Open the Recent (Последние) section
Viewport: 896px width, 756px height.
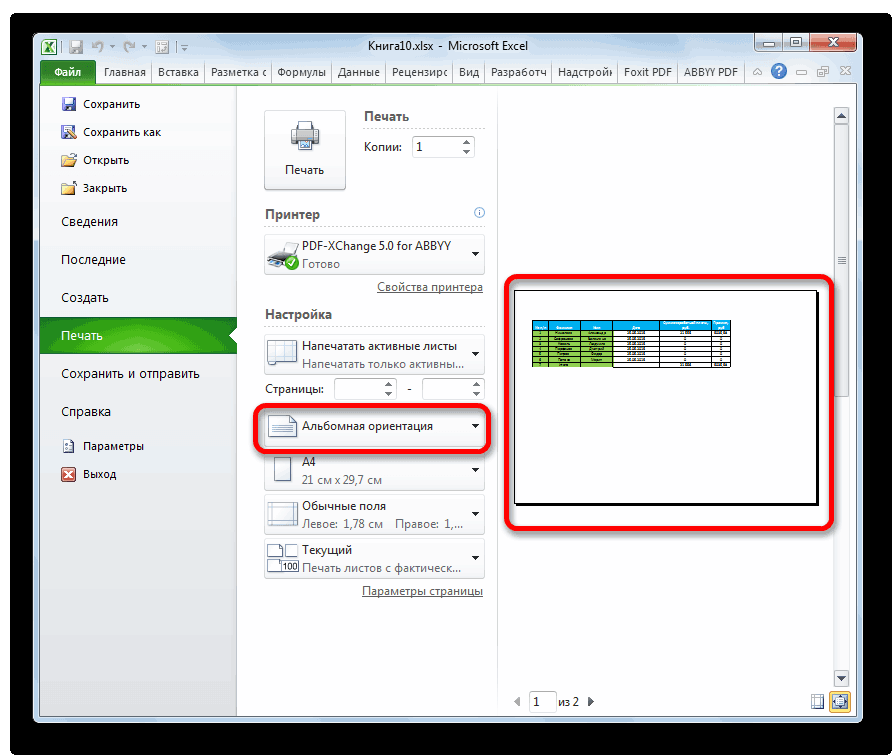93,259
